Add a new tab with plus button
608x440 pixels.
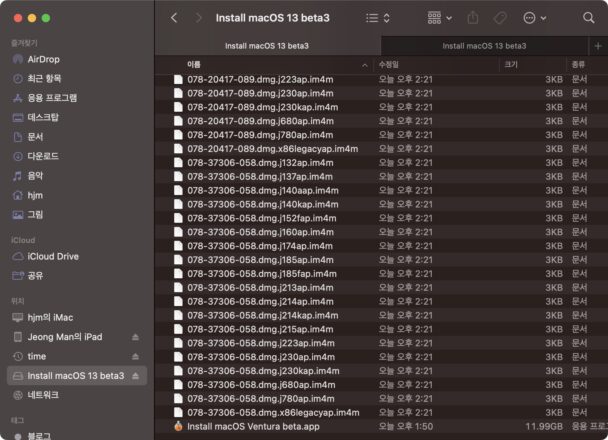pos(598,46)
